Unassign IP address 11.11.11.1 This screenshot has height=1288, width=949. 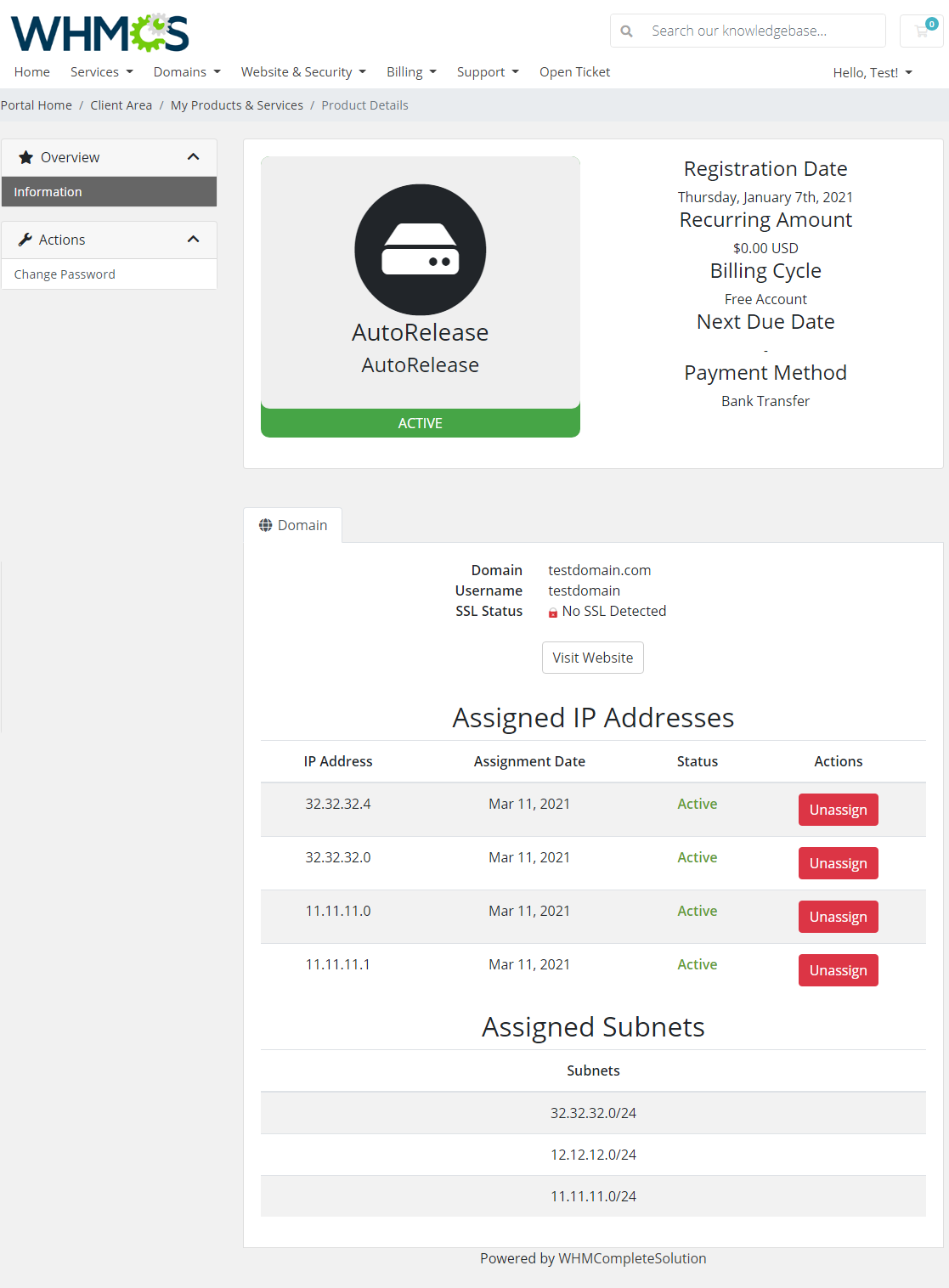tap(839, 970)
